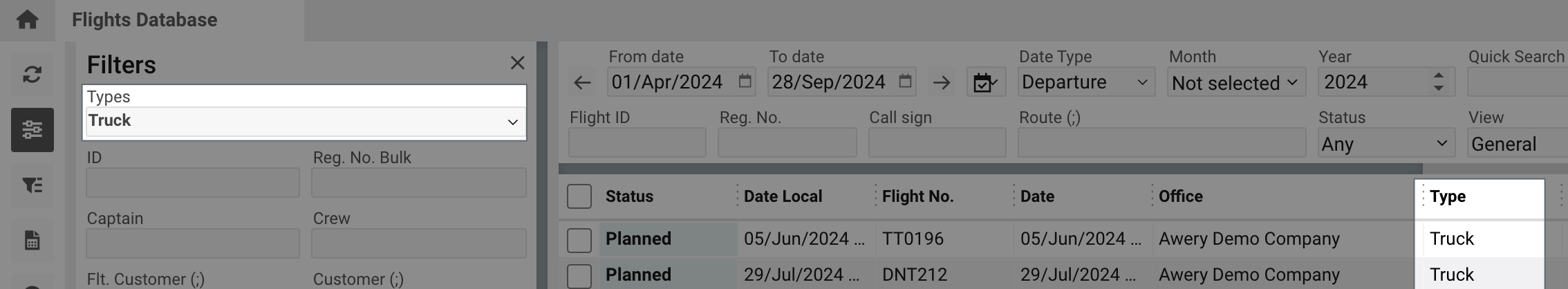Open the From date calendar picker
1568x289 pixels.
745,82
